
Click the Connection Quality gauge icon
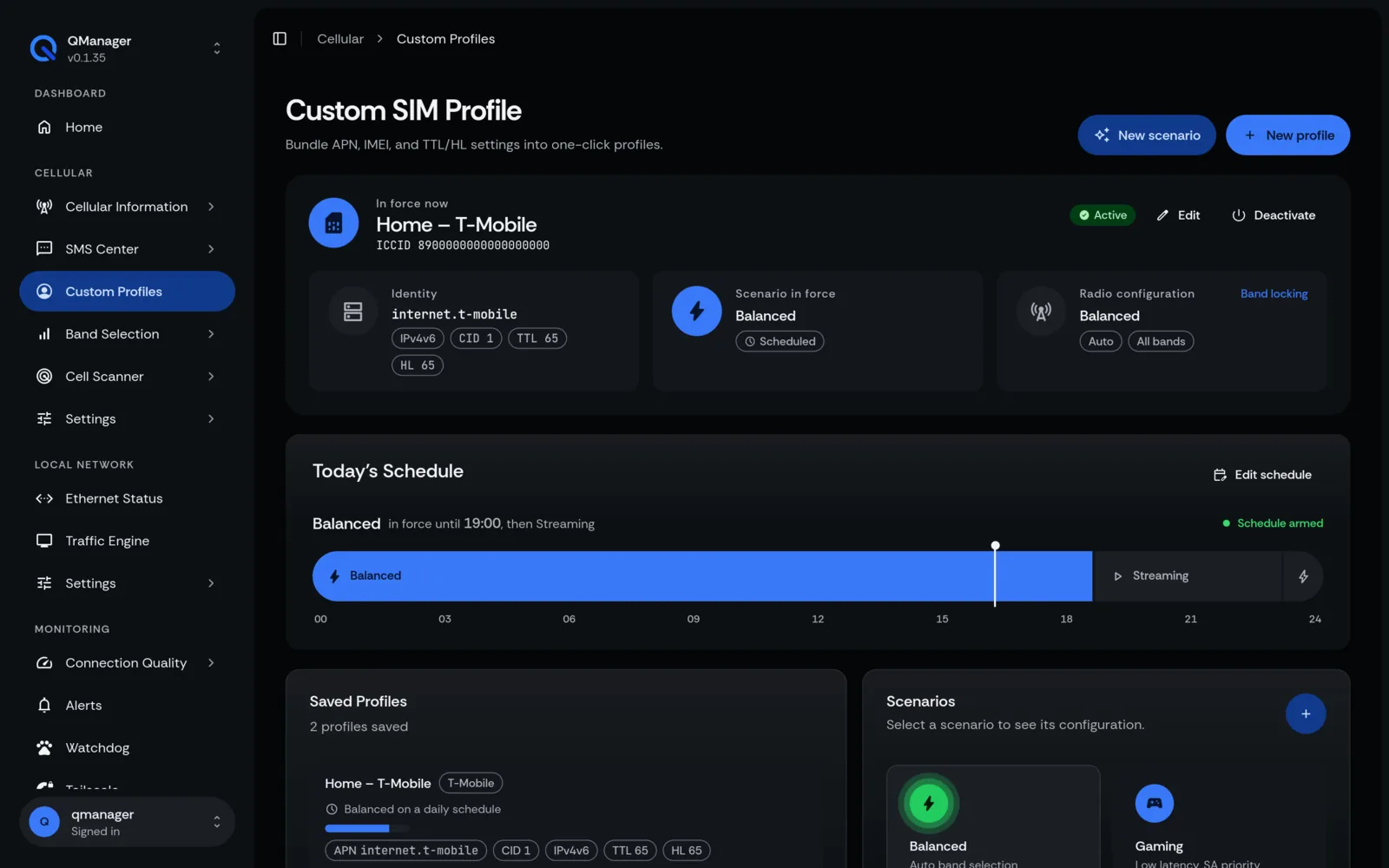coord(44,663)
